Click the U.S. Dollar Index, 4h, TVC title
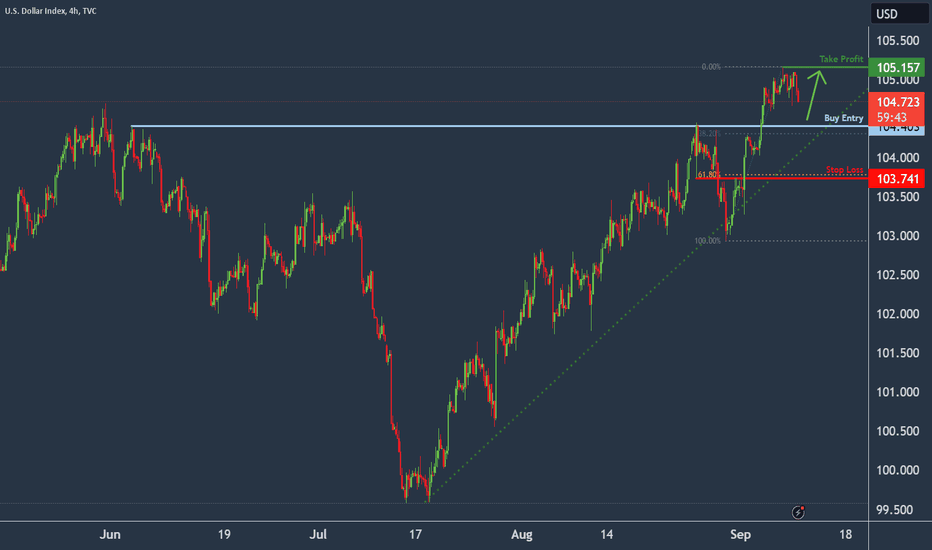Image resolution: width=932 pixels, height=550 pixels. tap(51, 11)
